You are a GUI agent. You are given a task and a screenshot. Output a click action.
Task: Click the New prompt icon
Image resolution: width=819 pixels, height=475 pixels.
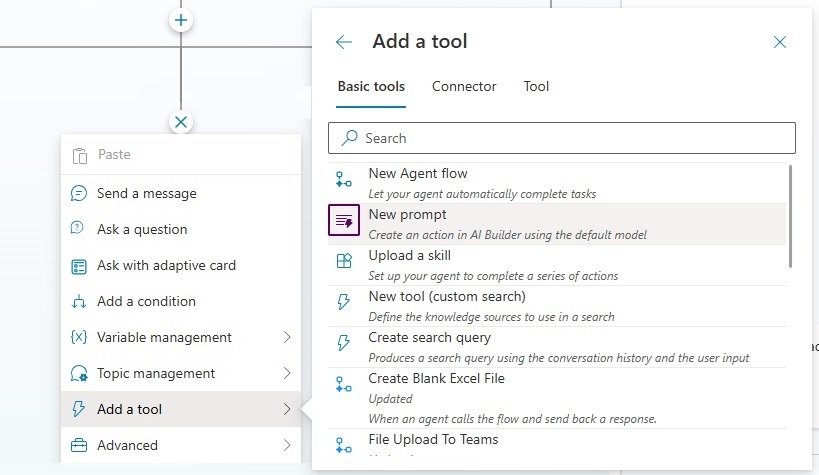pos(344,220)
